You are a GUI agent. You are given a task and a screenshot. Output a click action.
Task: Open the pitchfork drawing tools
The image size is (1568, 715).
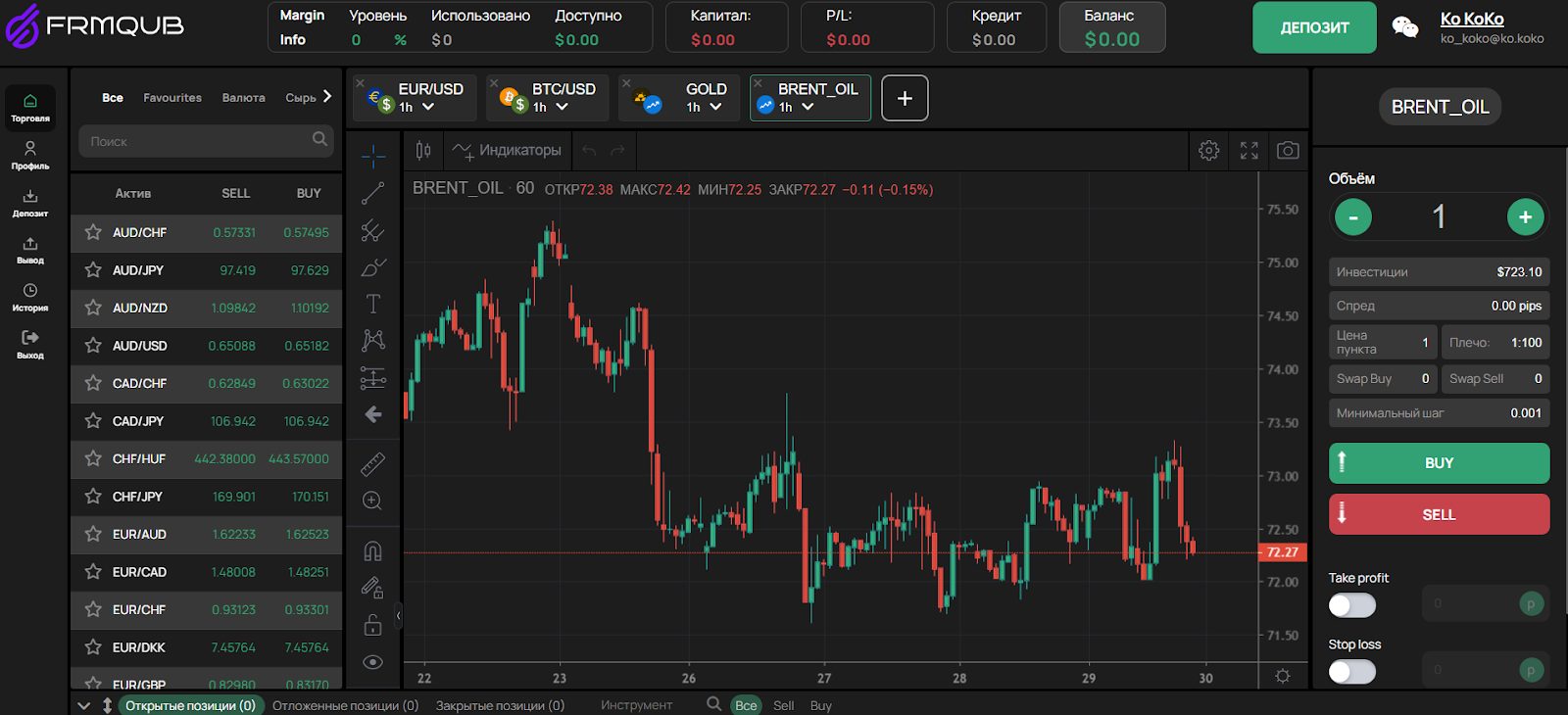click(373, 230)
